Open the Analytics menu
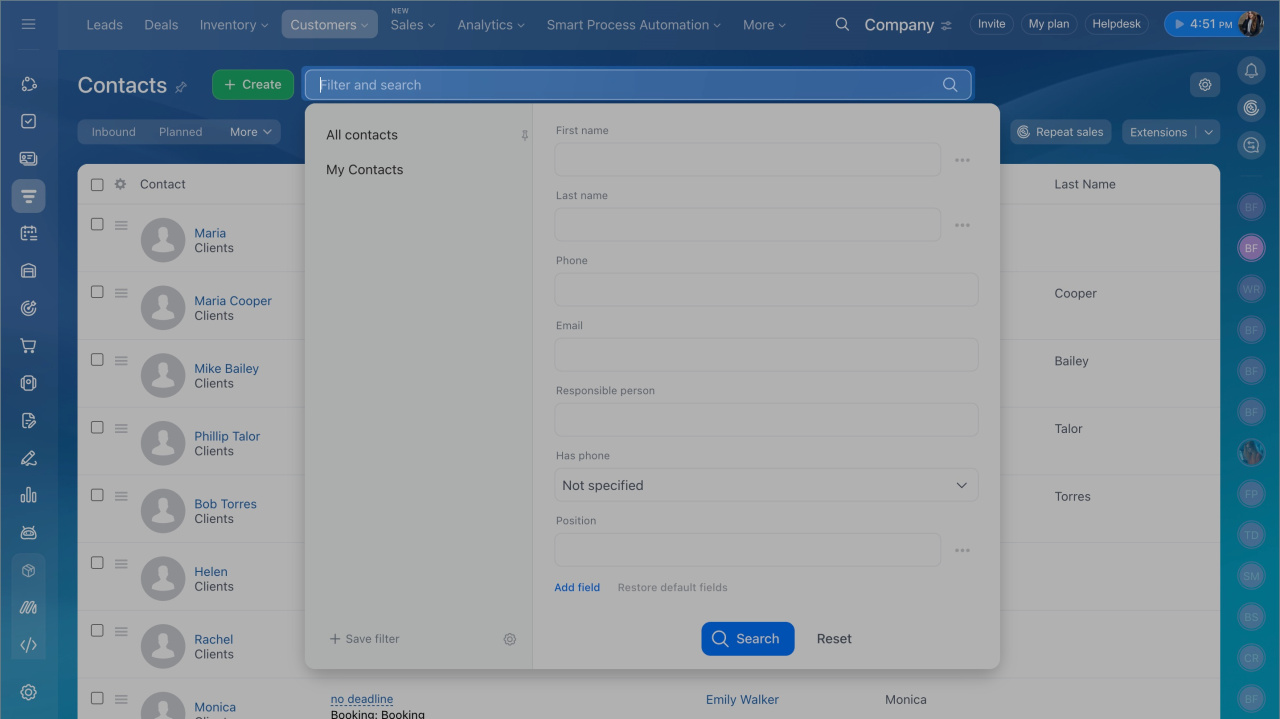This screenshot has height=719, width=1280. pos(491,25)
